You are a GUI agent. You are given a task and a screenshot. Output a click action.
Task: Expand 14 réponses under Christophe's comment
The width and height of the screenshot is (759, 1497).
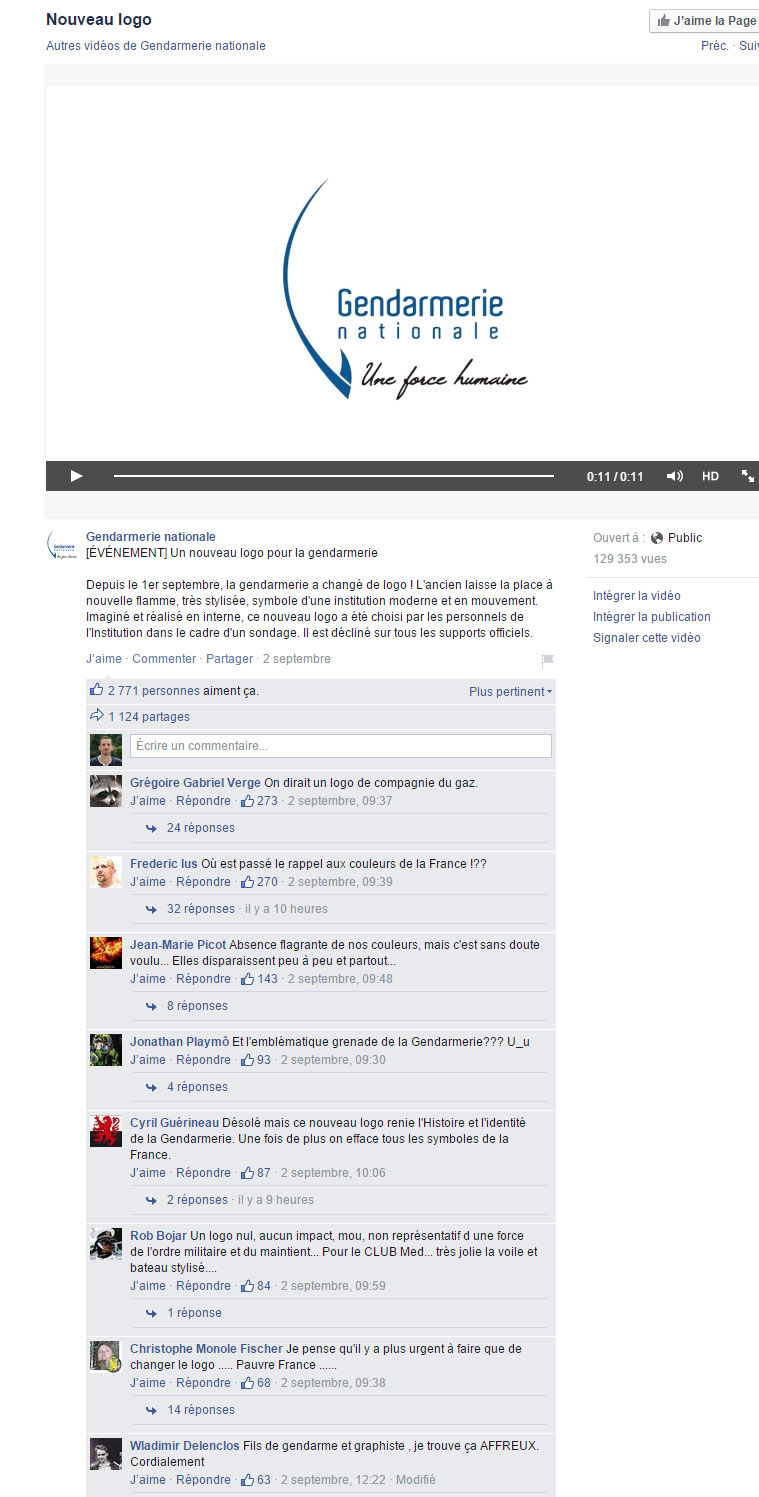point(201,1410)
